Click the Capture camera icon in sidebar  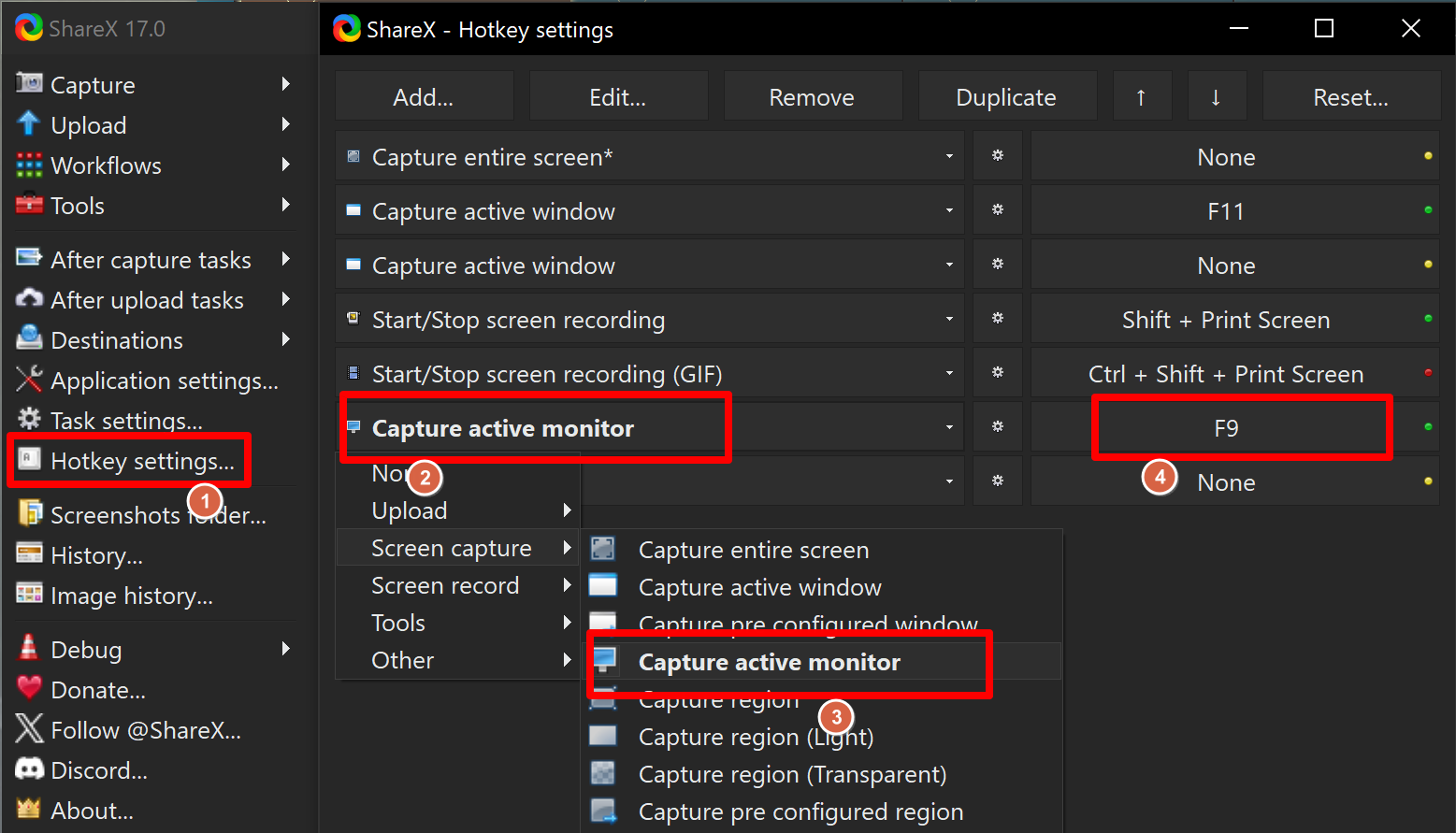tap(29, 83)
